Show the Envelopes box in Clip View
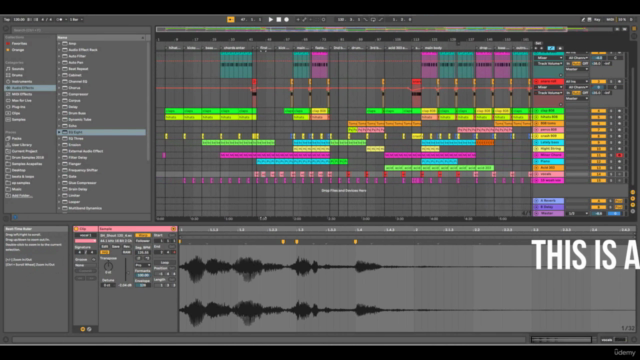 [x=89, y=329]
